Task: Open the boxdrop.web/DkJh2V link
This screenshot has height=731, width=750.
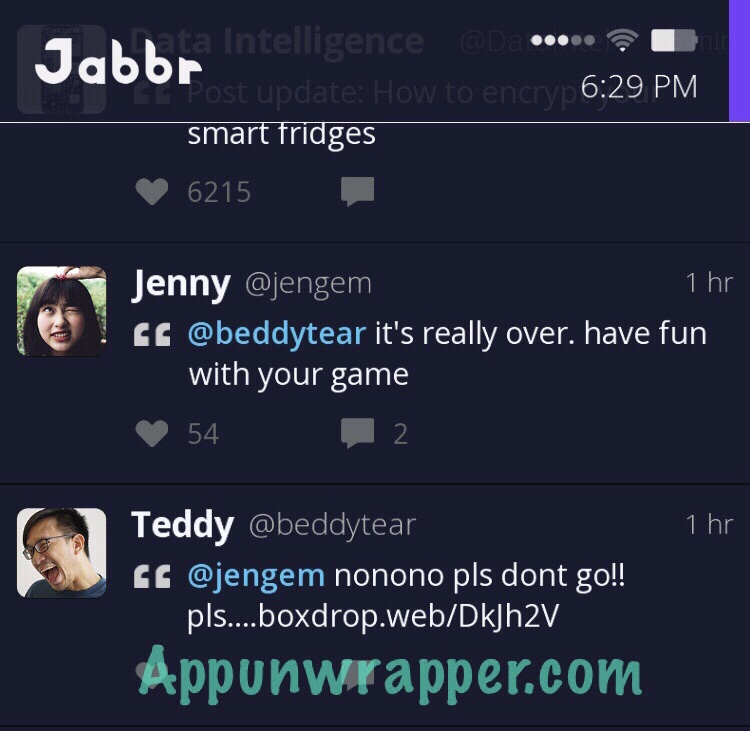Action: click(408, 616)
